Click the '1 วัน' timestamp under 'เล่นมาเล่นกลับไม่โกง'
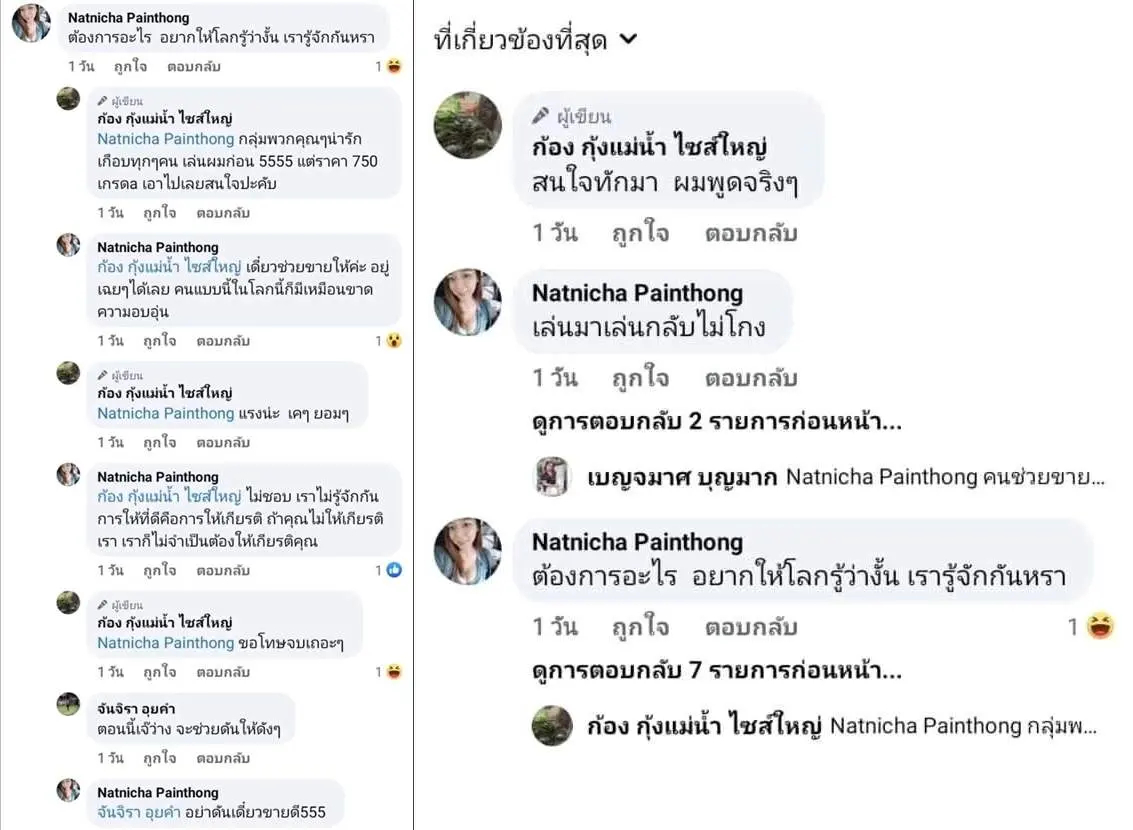The image size is (1133, 830). pyautogui.click(x=555, y=379)
